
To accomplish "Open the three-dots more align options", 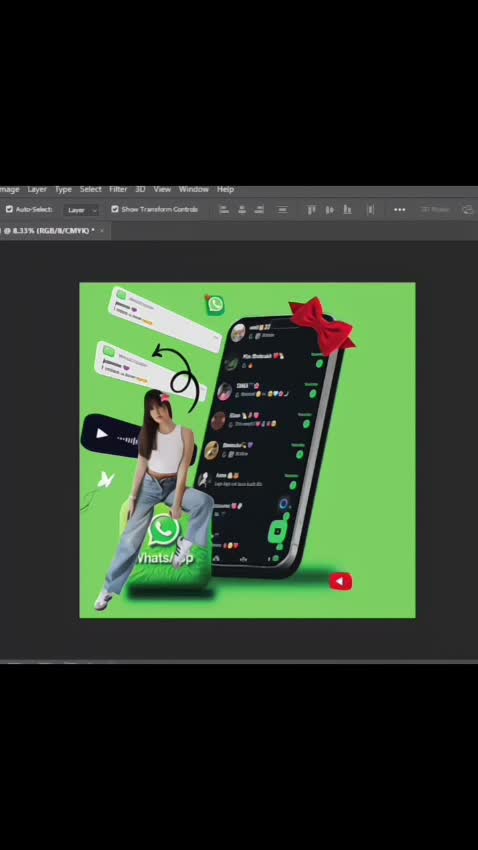I will coord(399,210).
